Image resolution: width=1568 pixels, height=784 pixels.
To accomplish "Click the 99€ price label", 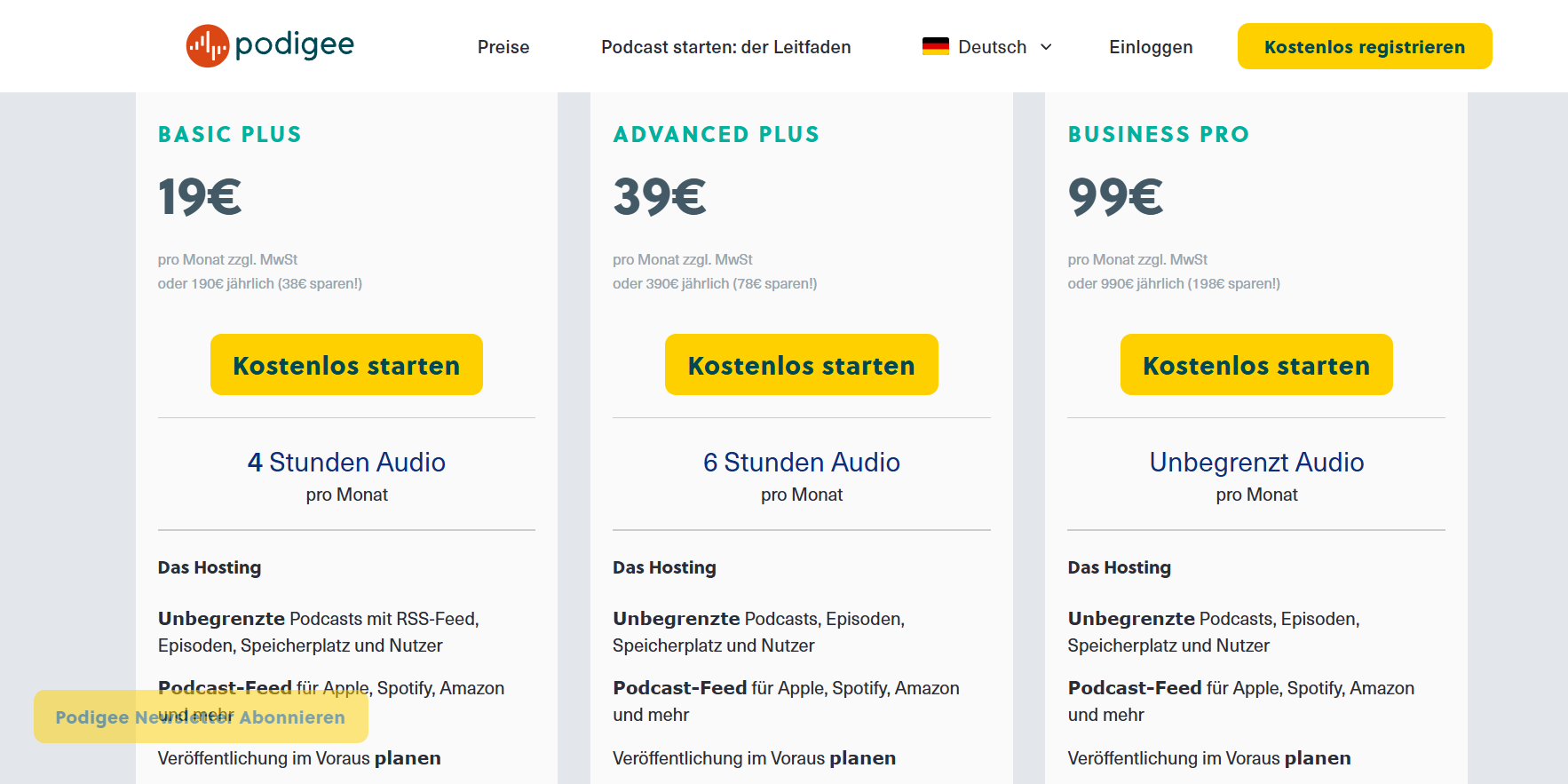I will point(1115,196).
